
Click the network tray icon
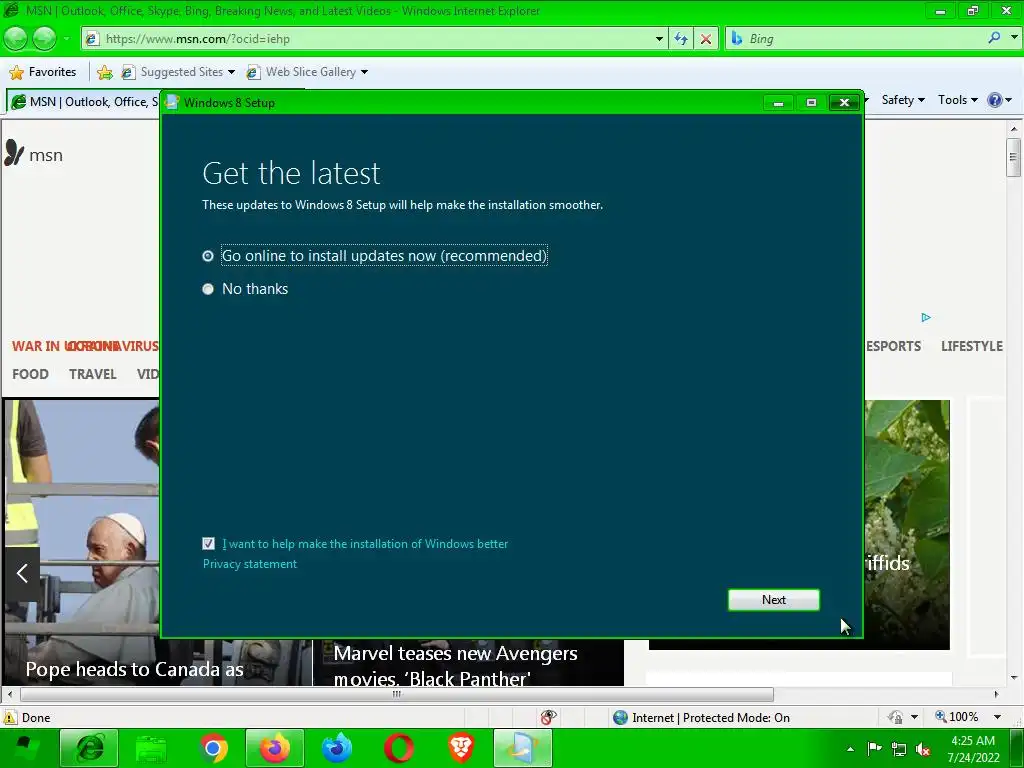[899, 749]
